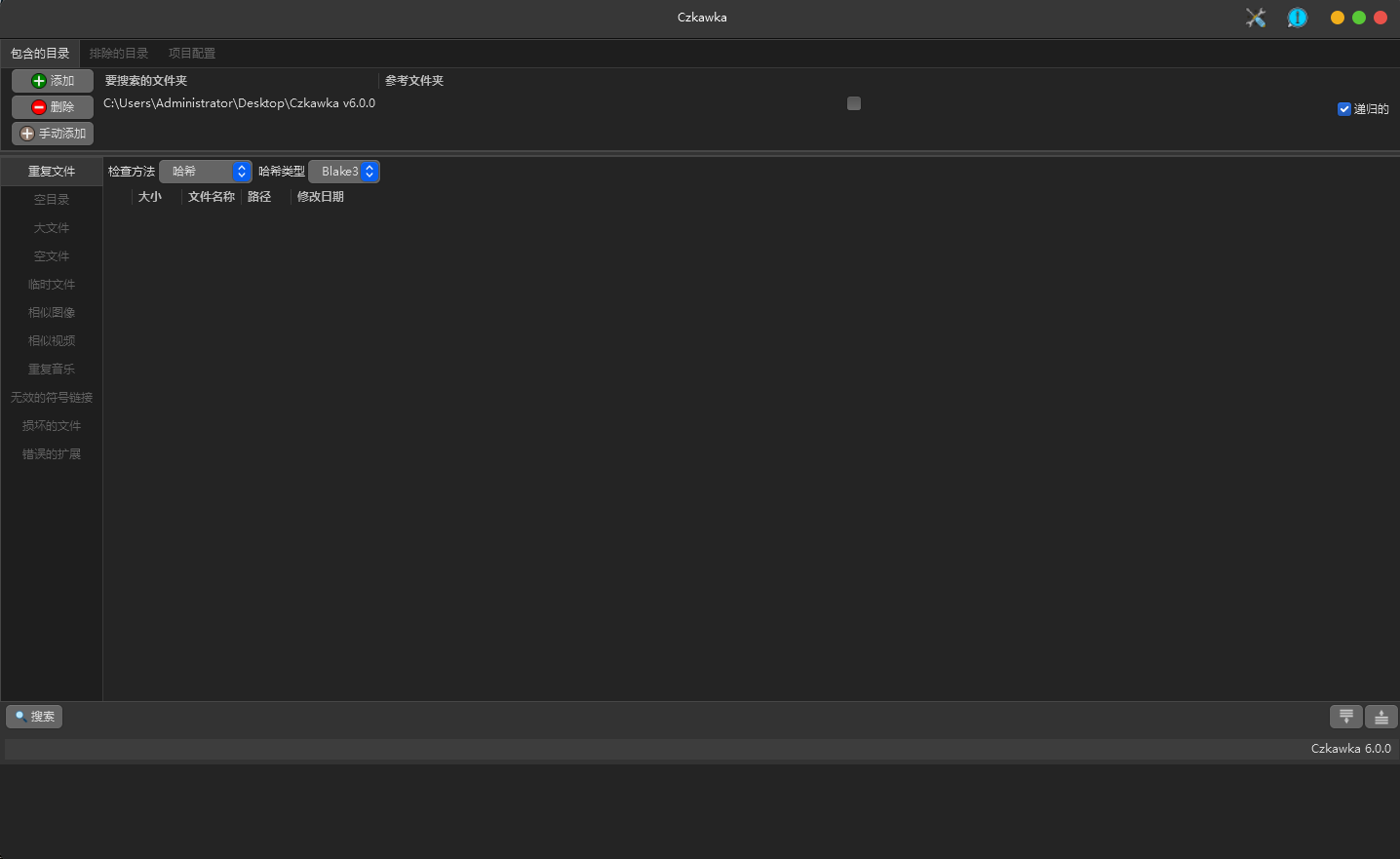Select the 临时文件 tool in sidebar
This screenshot has height=859, width=1400.
[52, 285]
